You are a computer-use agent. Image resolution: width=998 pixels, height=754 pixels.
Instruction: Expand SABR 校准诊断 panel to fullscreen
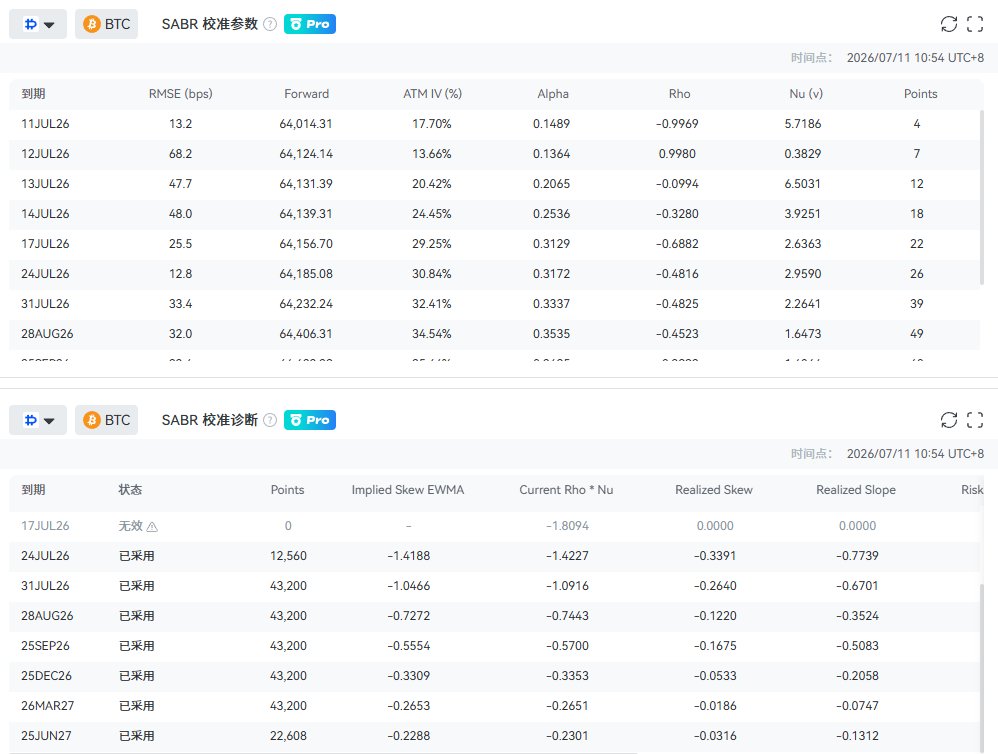tap(975, 420)
